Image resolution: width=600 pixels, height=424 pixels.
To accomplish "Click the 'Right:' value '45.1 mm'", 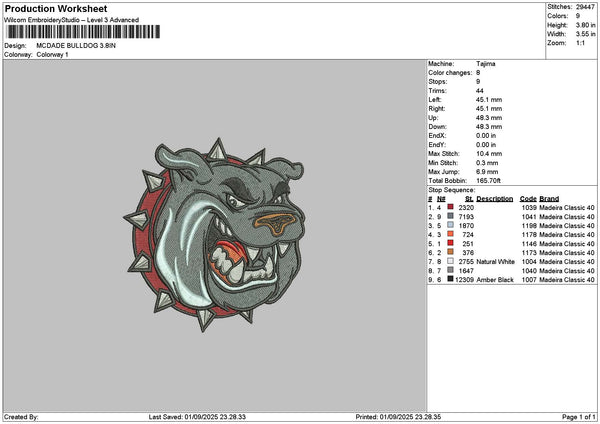I will [489, 109].
